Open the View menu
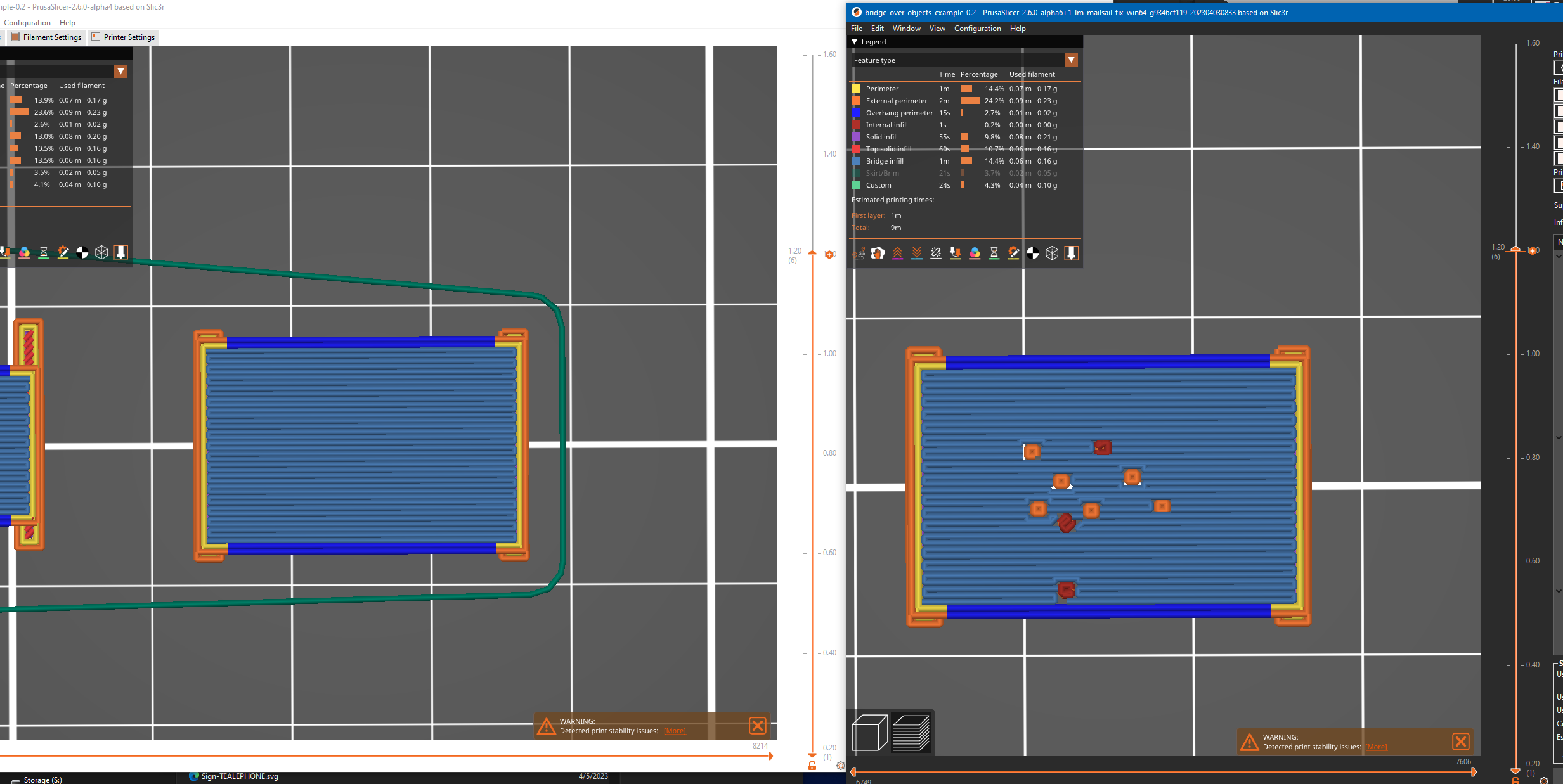This screenshot has width=1563, height=784. pos(937,28)
